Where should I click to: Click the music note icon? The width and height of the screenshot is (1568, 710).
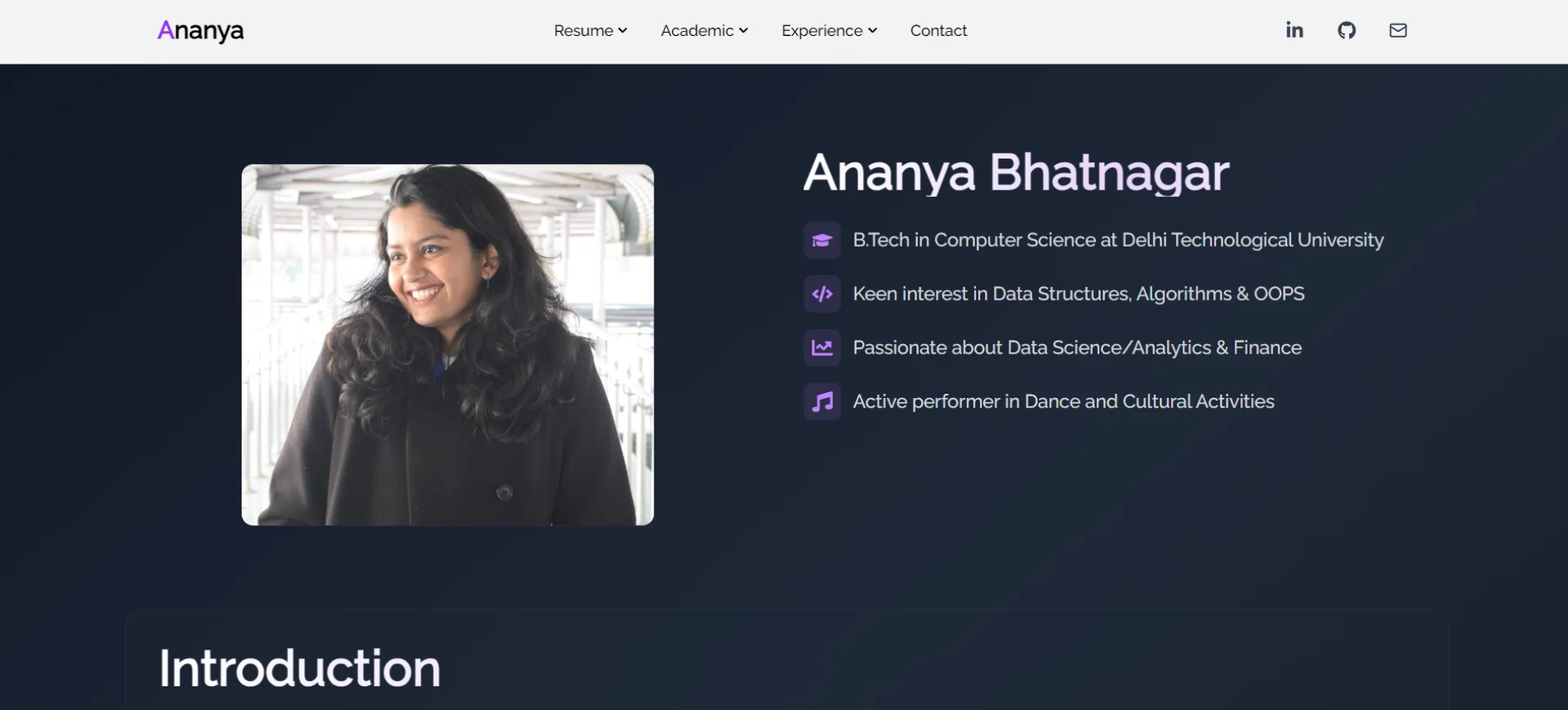point(822,402)
